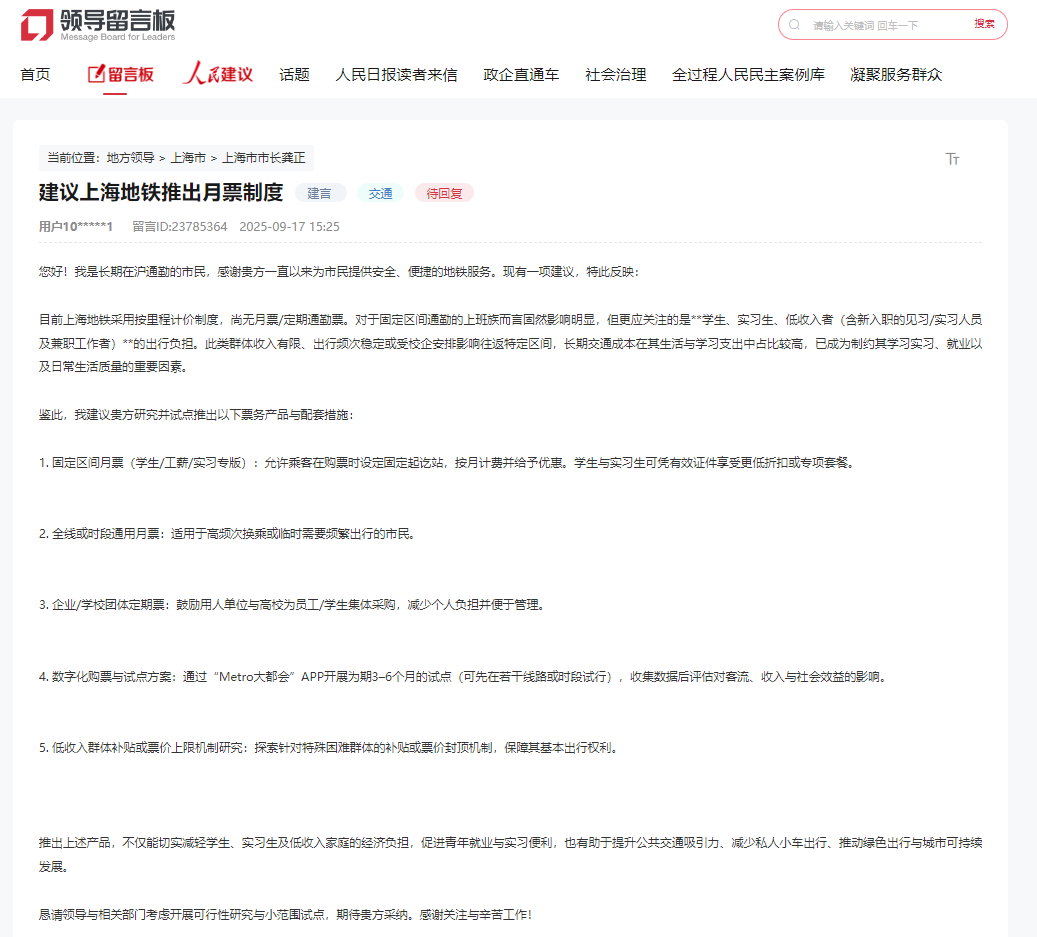The height and width of the screenshot is (937, 1037).
Task: Click 上海市 breadcrumb link
Action: click(x=188, y=157)
